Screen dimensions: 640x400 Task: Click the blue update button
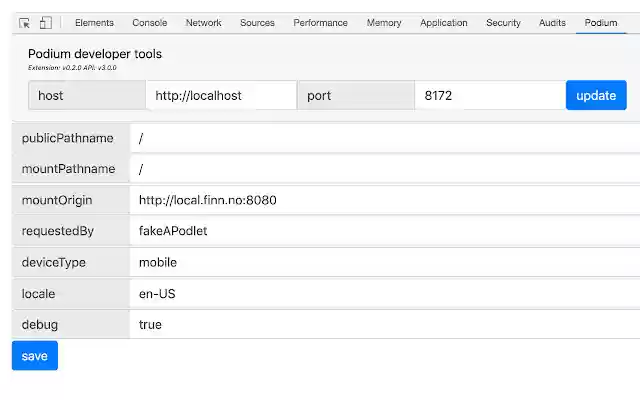pos(596,95)
